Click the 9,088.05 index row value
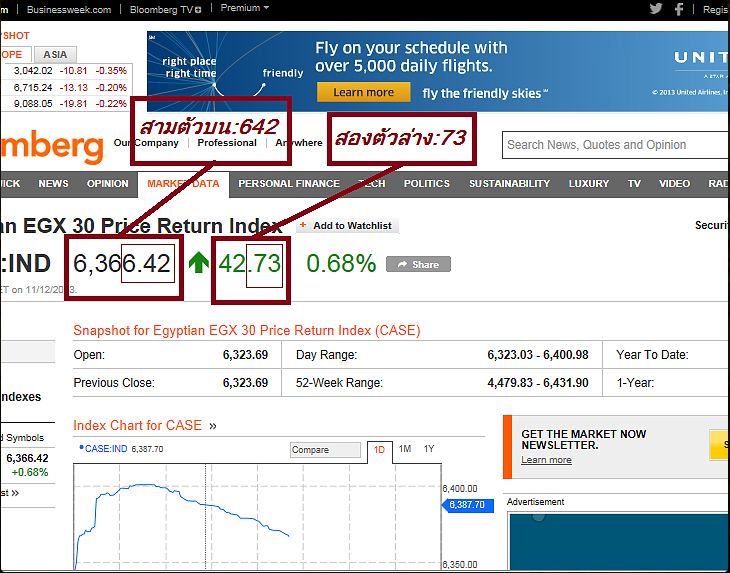The image size is (730, 573). (33, 104)
